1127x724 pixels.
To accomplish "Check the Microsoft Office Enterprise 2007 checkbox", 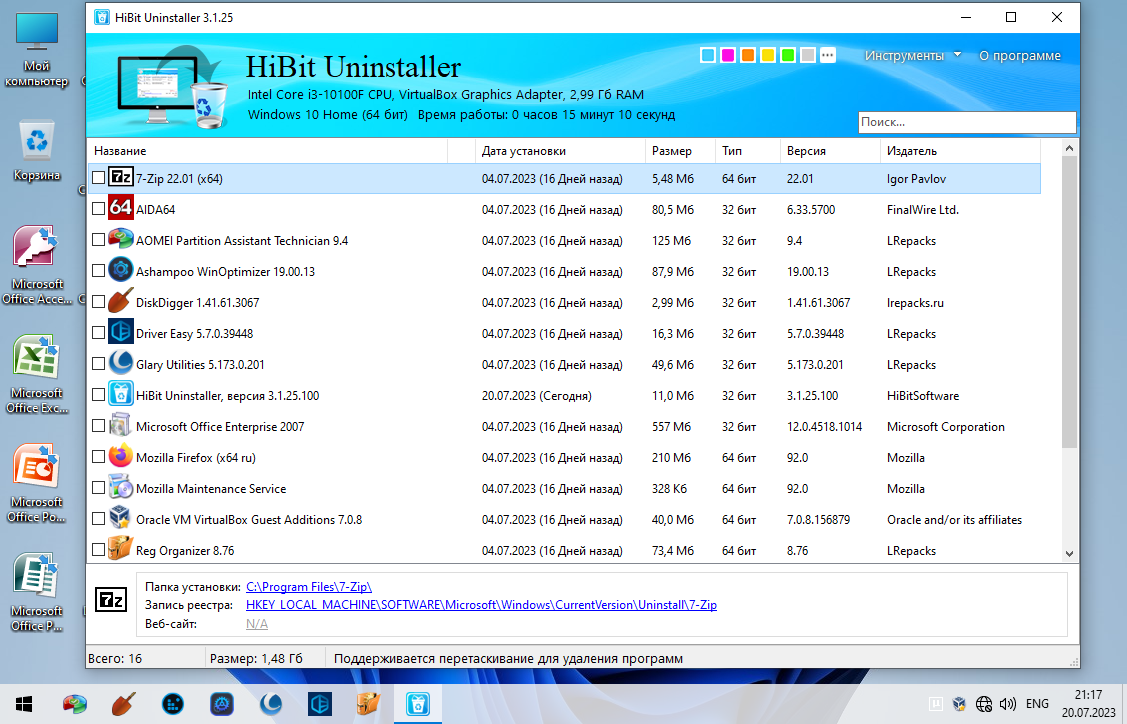I will coord(99,425).
